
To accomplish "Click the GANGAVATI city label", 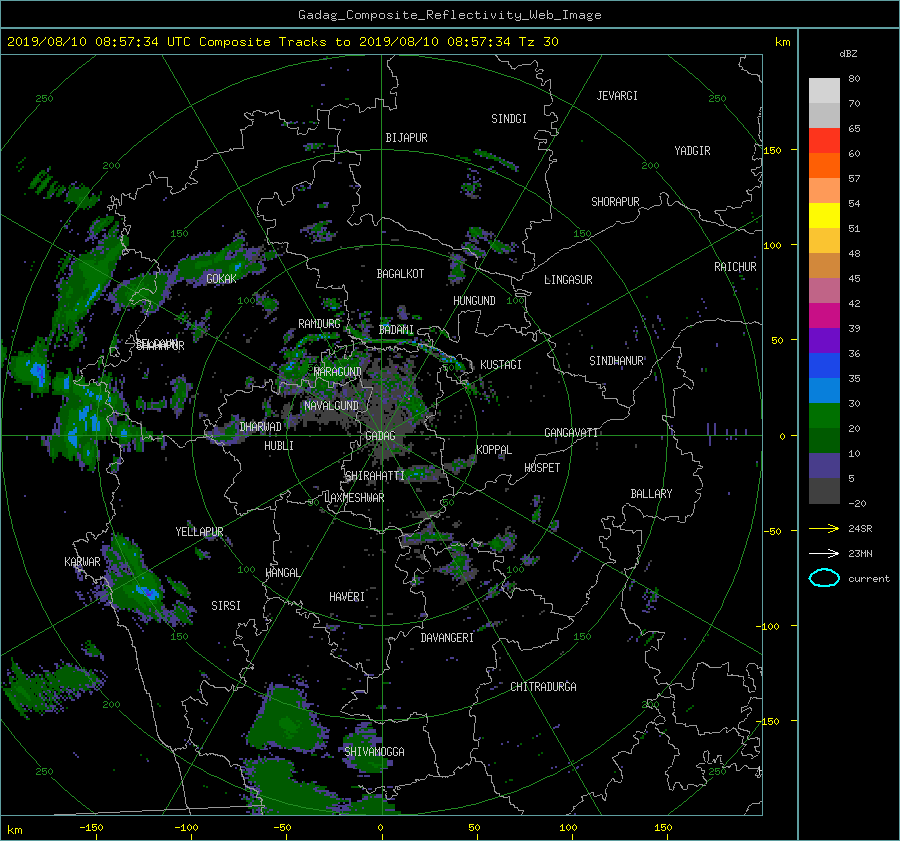I will pos(571,432).
